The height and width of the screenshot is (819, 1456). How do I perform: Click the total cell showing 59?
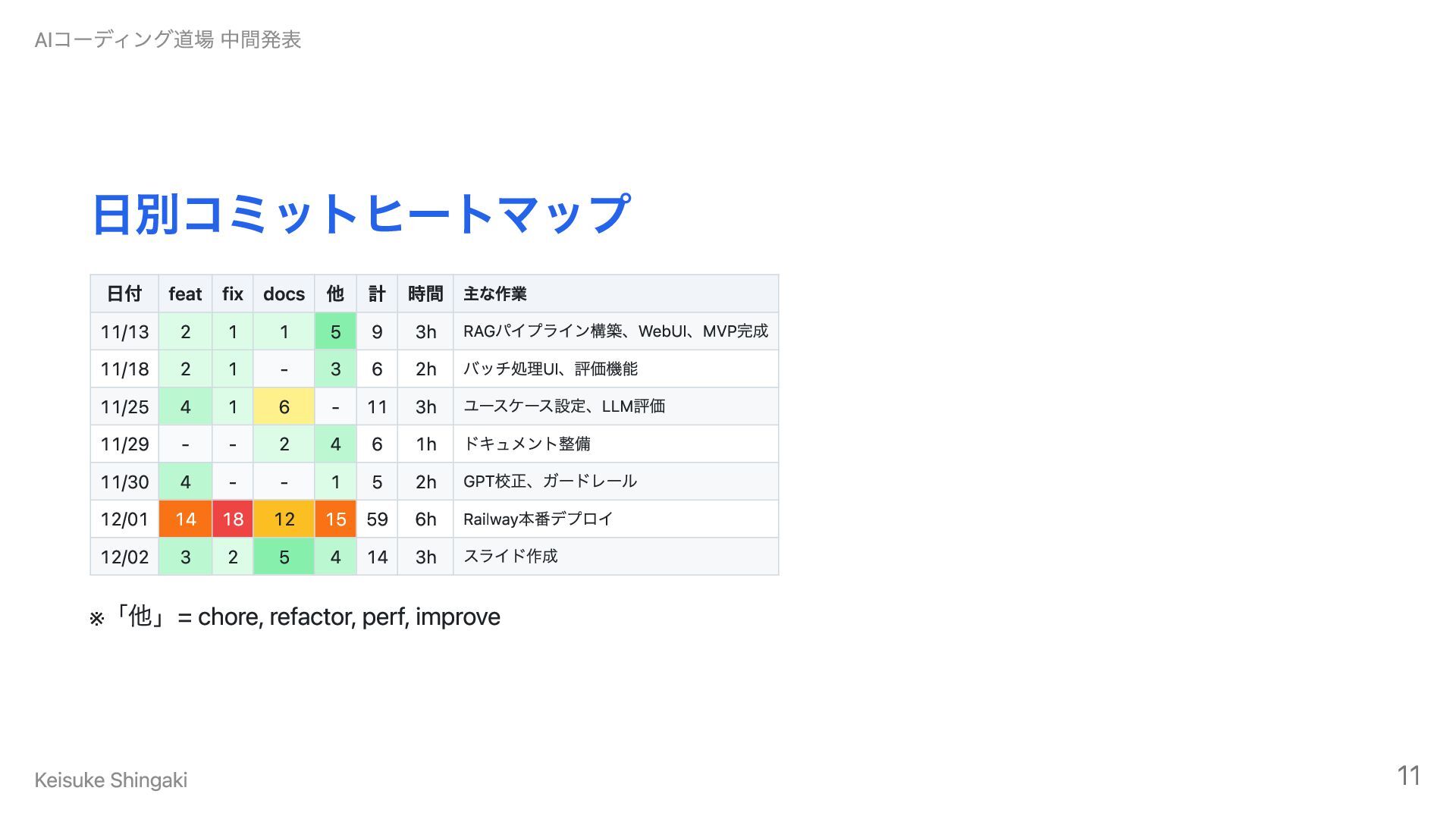(377, 519)
